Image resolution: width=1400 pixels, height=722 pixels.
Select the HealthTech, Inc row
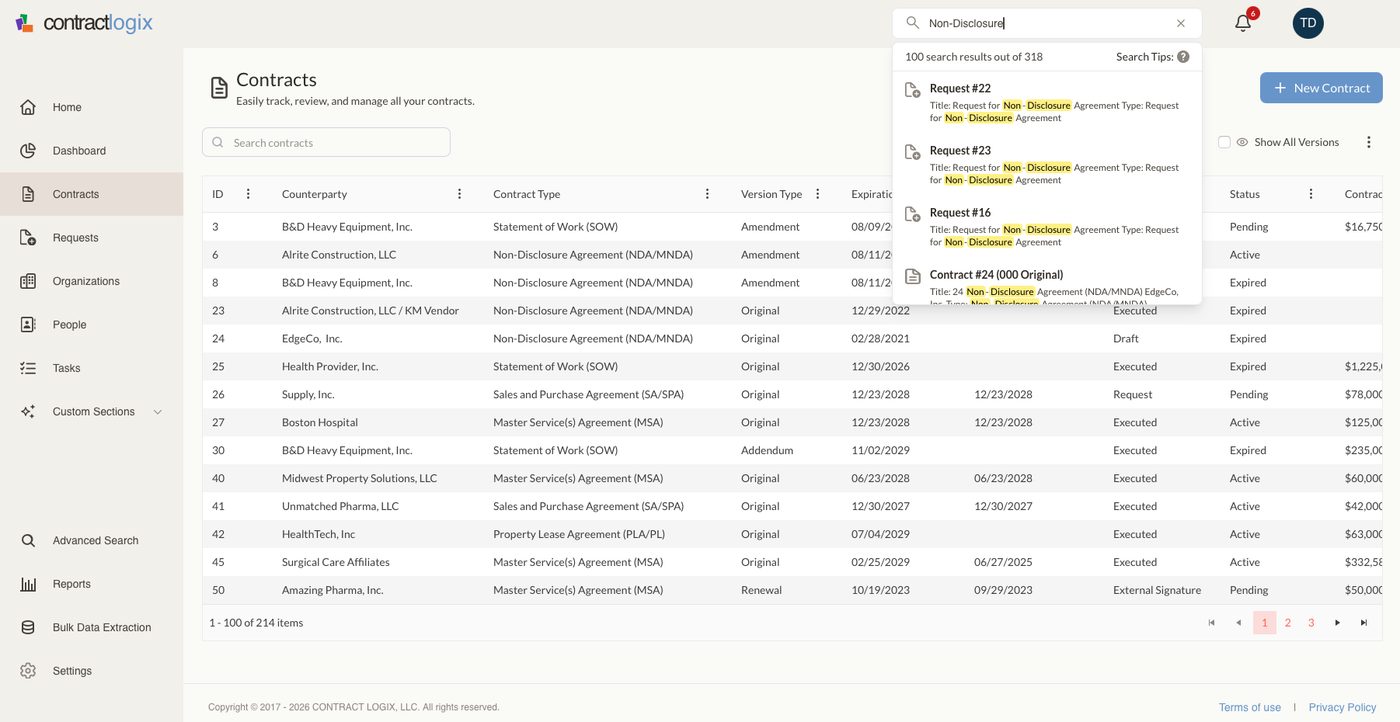point(792,534)
